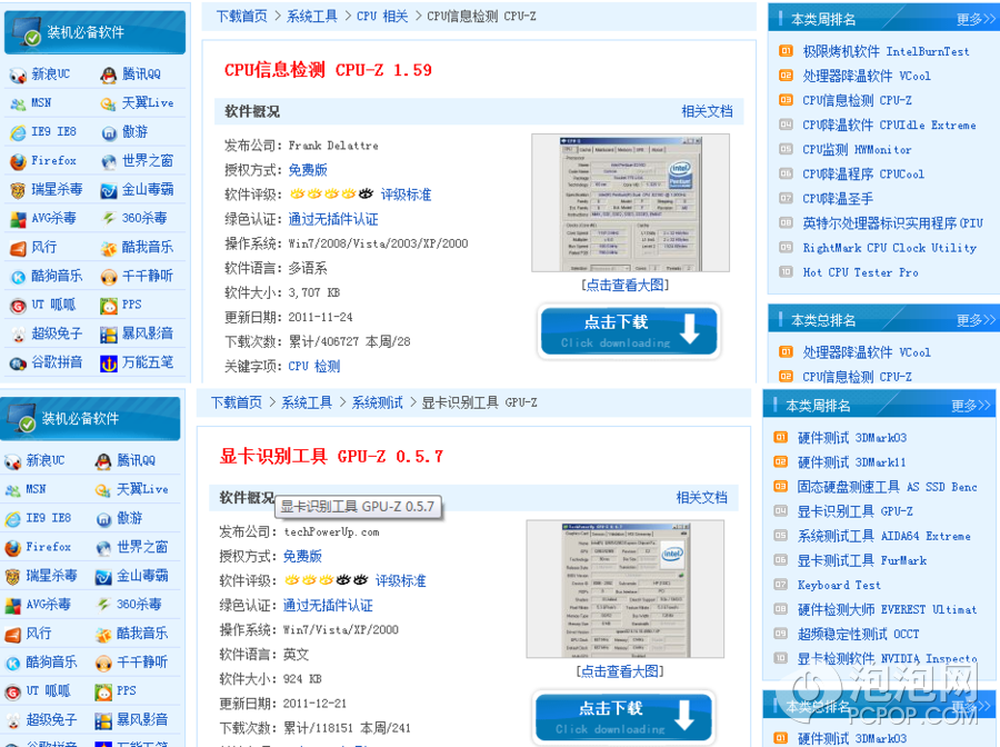1000x747 pixels.
Task: Click the 谷歌拼音 icon in the CPU-Z page sidebar
Action: tap(18, 364)
